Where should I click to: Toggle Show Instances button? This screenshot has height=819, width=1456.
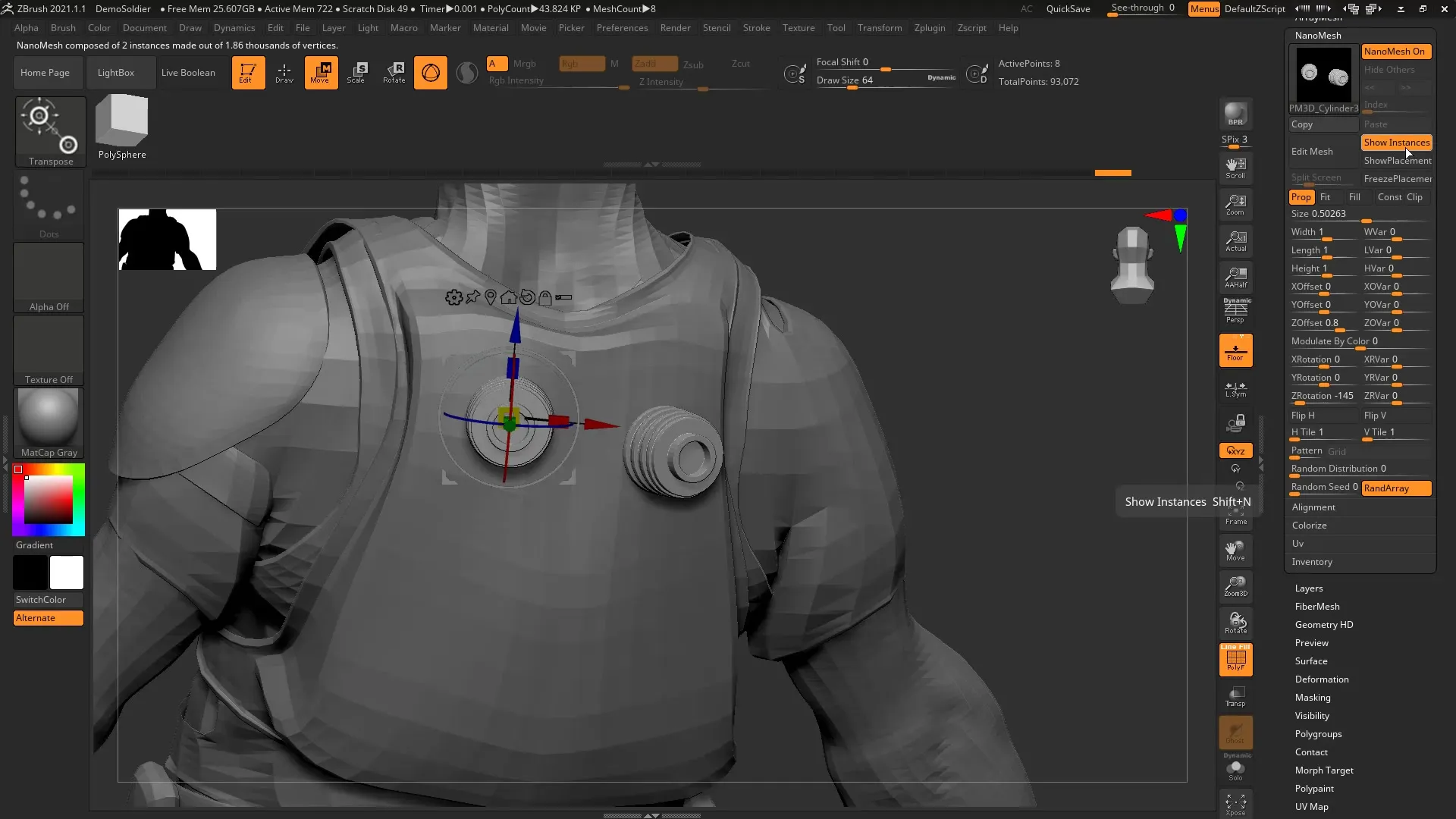point(1396,143)
